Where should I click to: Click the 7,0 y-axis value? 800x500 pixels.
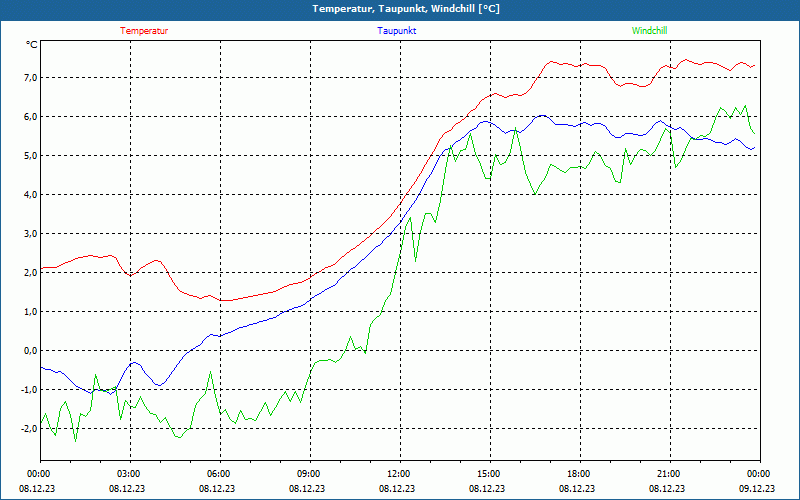click(30, 78)
